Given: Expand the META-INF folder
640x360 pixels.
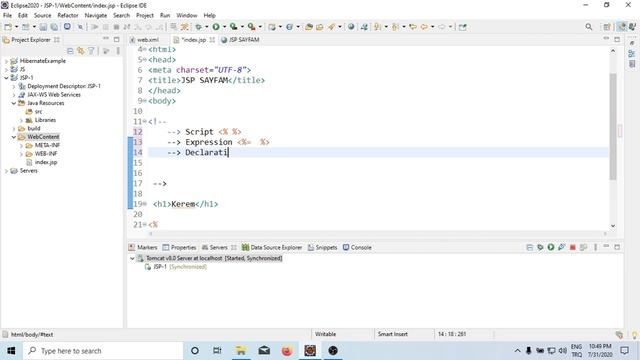Looking at the screenshot, I should tap(21, 145).
